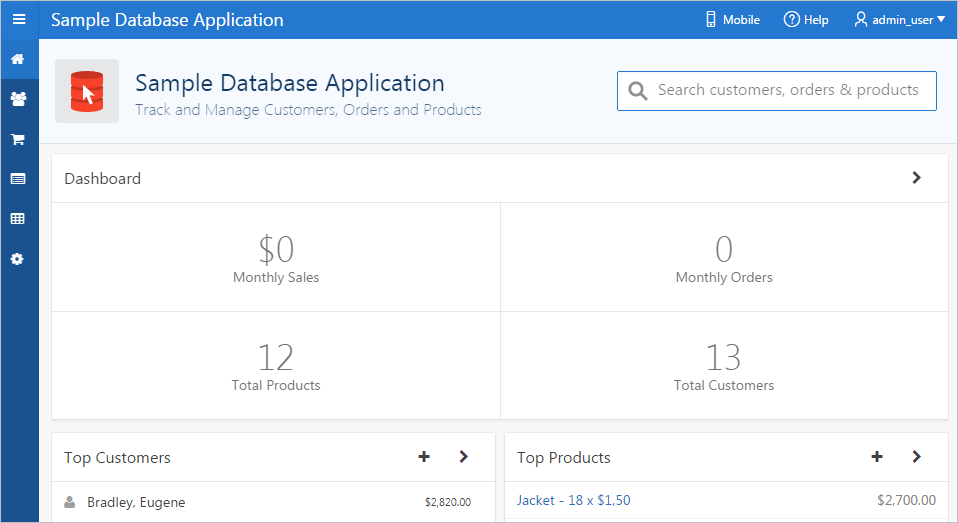Screen dimensions: 958x523
Task: Open the Reports grid icon in sidebar
Action: [18, 218]
